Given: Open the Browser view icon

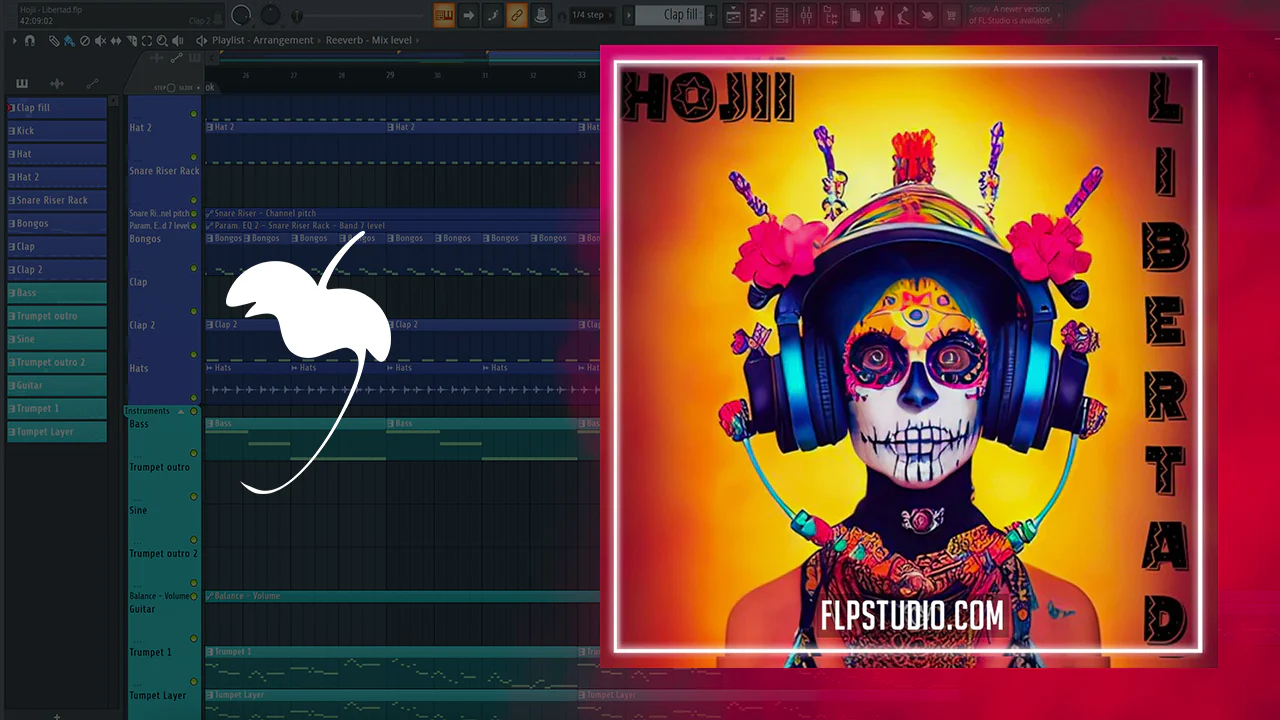Looking at the screenshot, I should [830, 15].
